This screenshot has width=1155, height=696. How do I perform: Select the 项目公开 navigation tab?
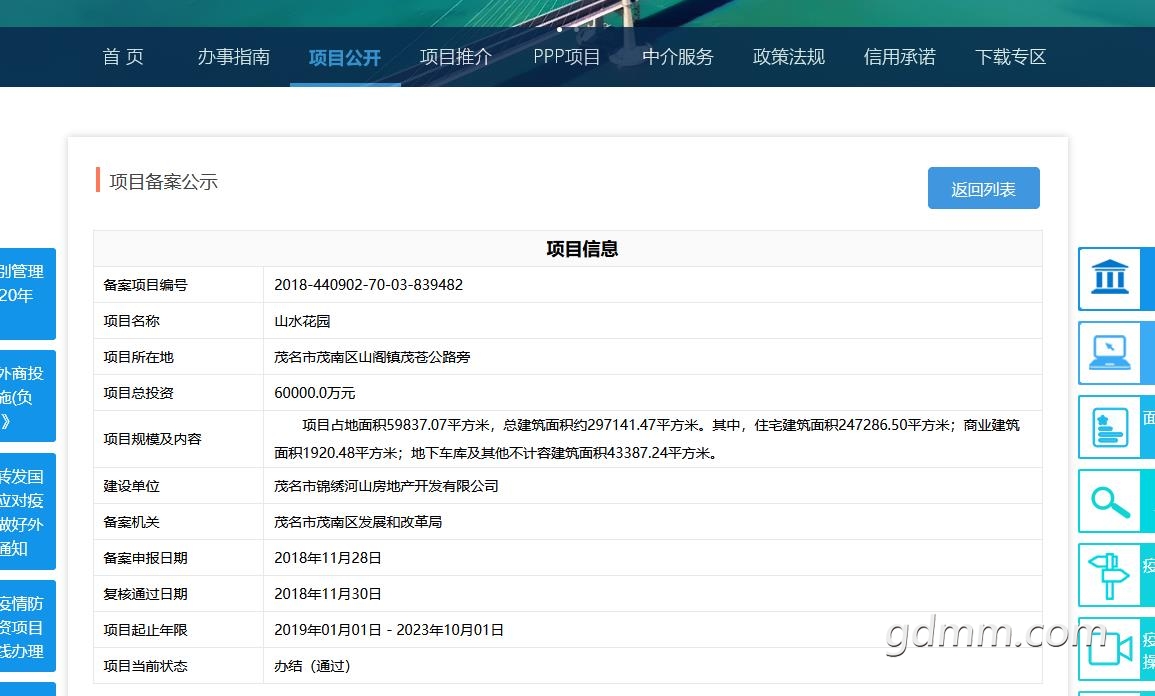[x=345, y=57]
